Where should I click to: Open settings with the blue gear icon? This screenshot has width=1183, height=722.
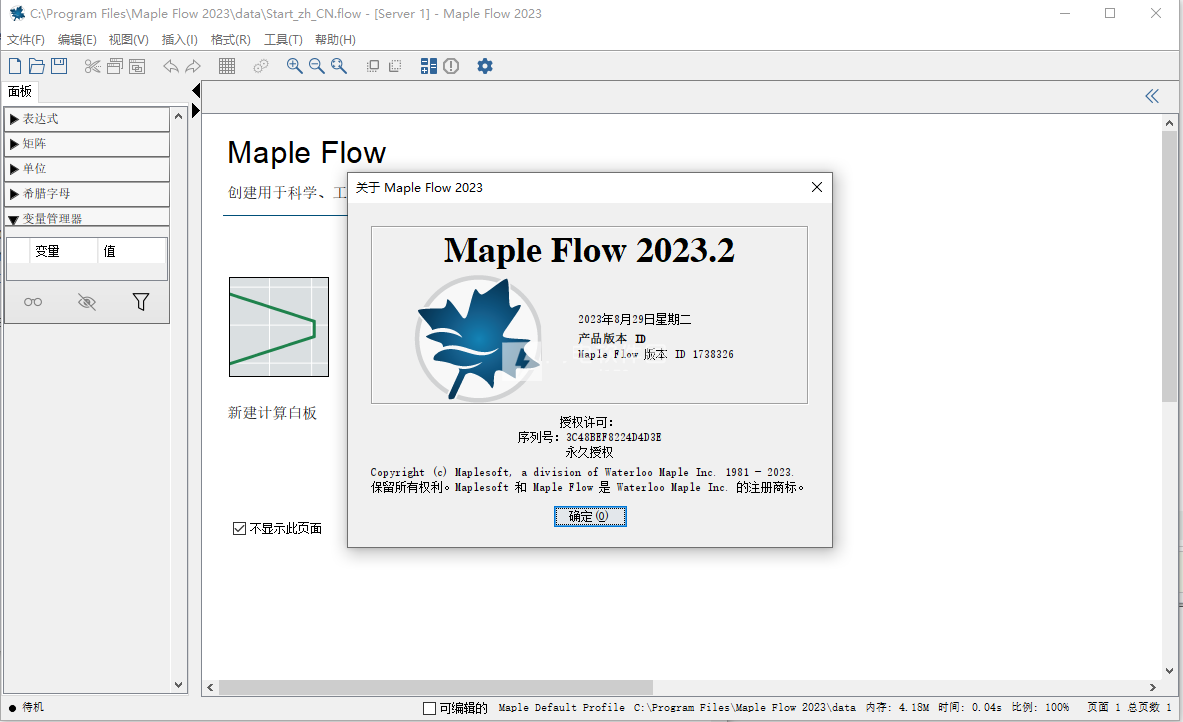485,66
